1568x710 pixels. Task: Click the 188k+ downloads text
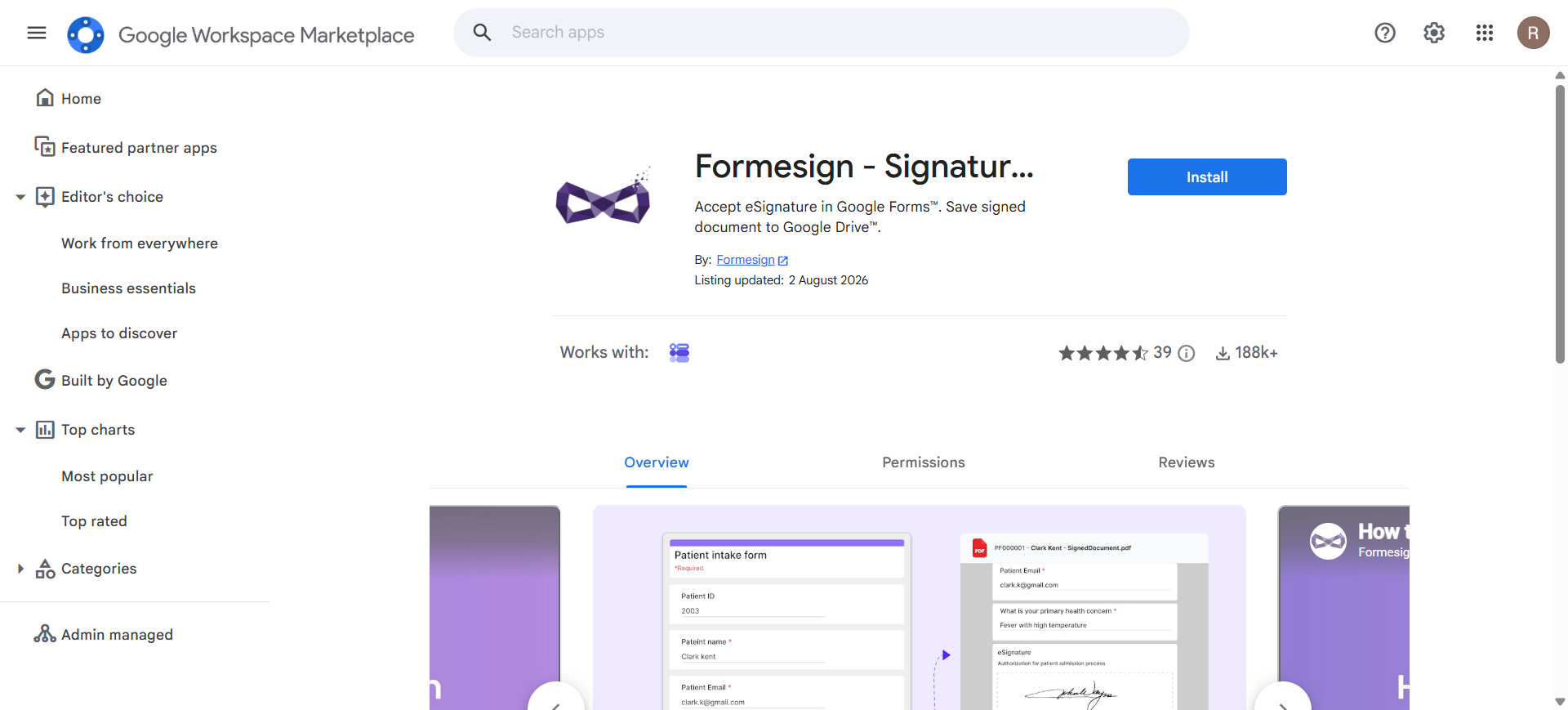1256,353
